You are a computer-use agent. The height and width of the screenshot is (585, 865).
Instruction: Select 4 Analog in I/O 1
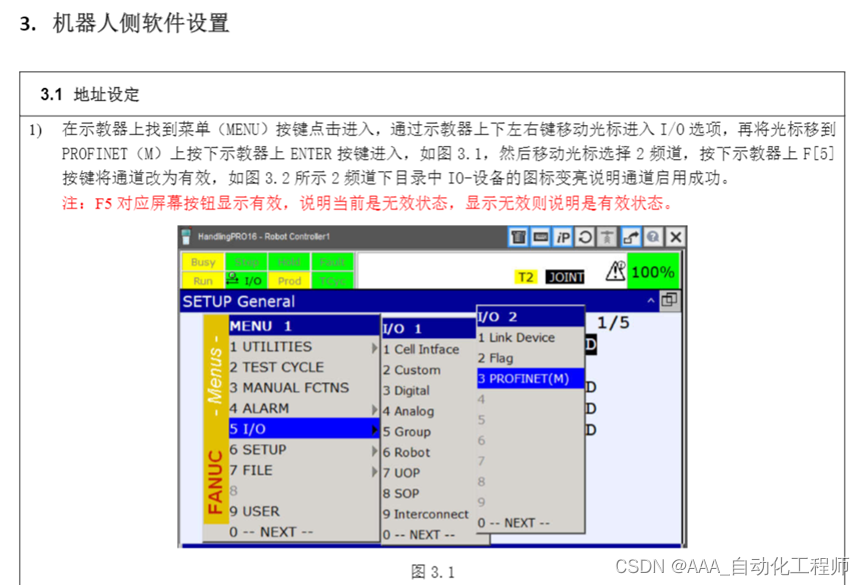429,411
